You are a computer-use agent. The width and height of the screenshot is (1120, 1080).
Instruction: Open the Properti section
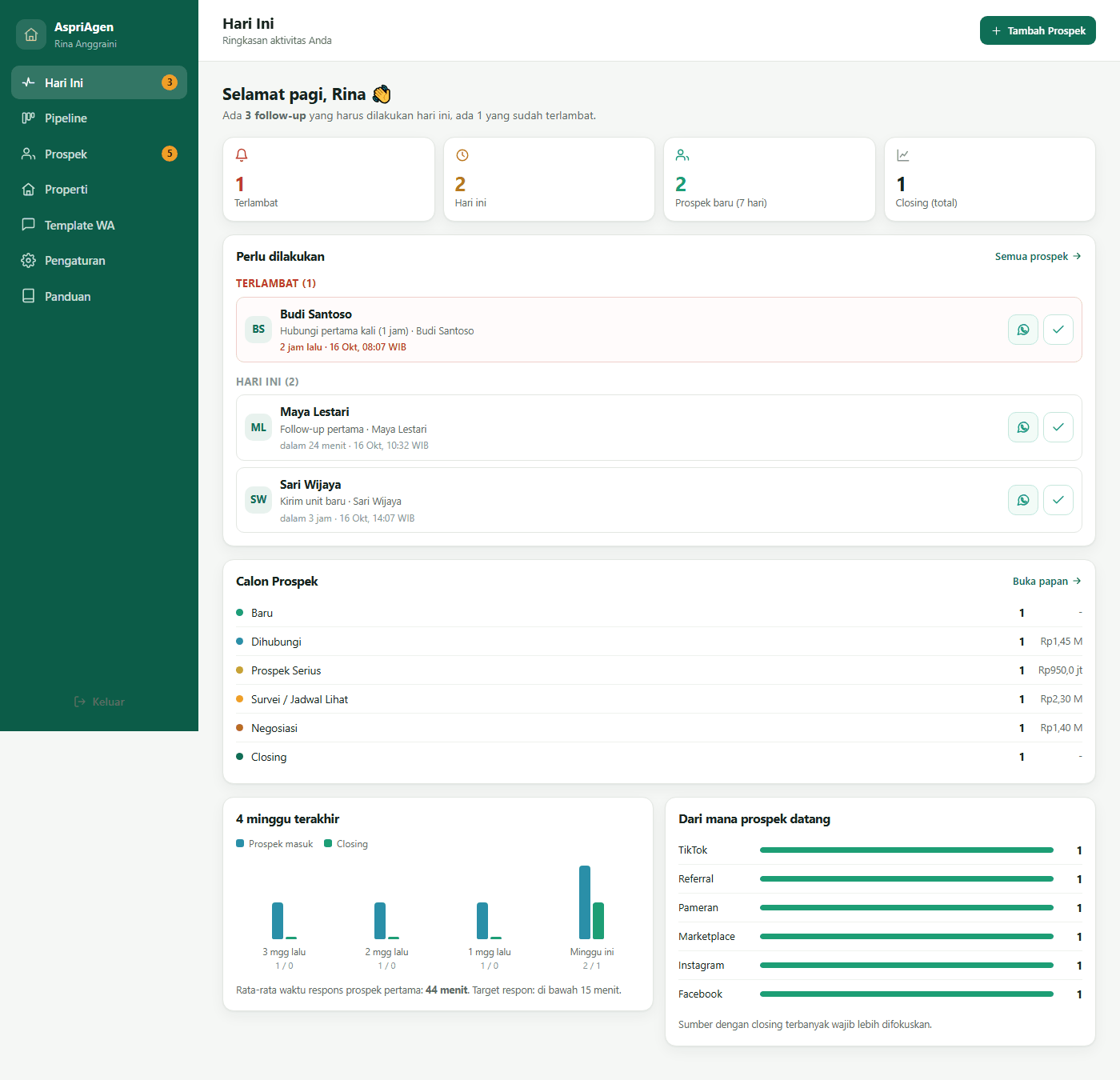(x=99, y=190)
